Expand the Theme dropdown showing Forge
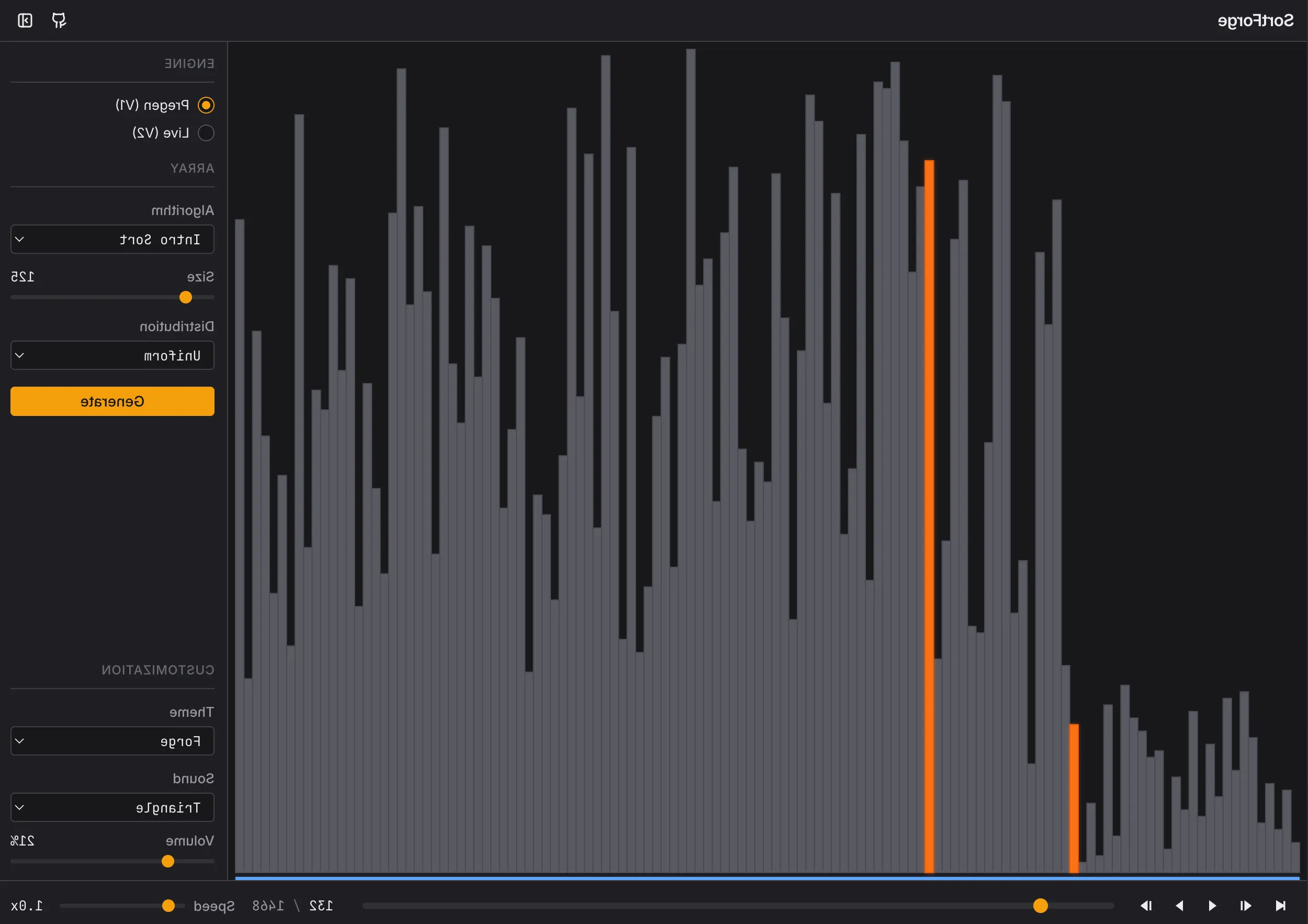This screenshot has height=924, width=1308. tap(112, 741)
